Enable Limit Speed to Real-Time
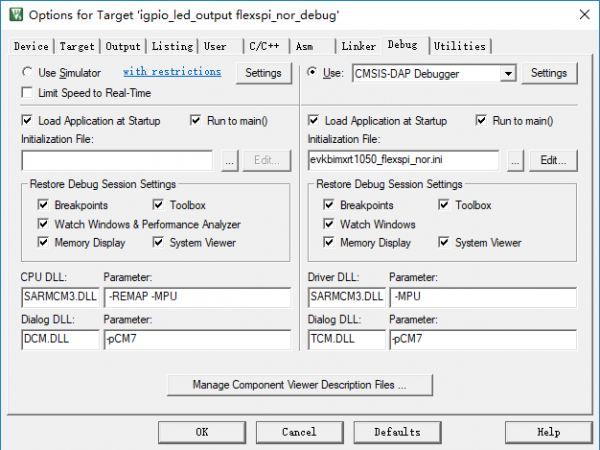The height and width of the screenshot is (450, 600). click(x=27, y=92)
